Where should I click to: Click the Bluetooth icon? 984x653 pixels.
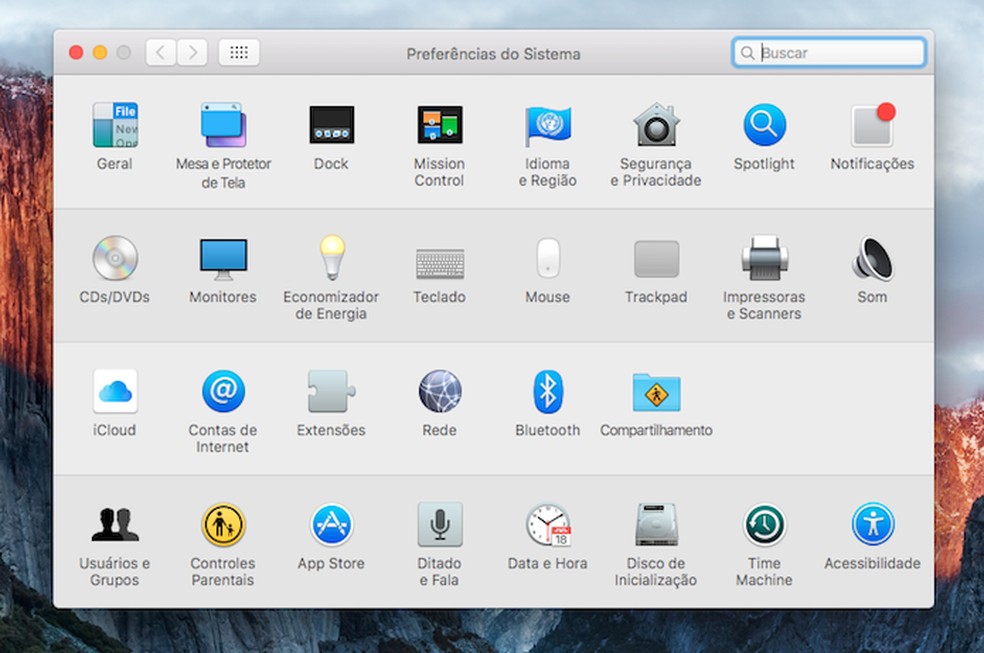coord(547,392)
